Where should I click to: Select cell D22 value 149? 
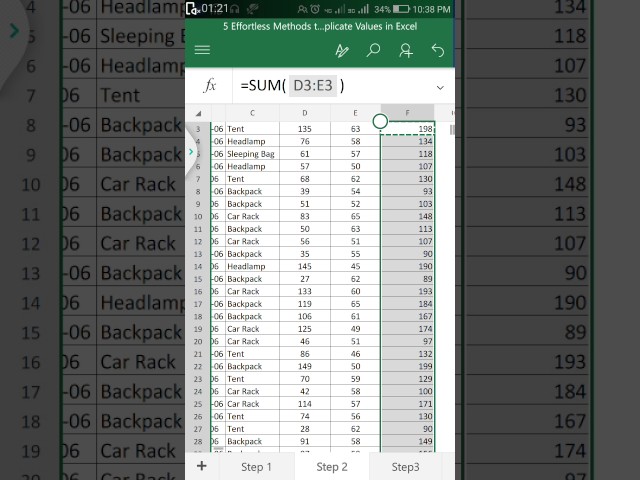point(304,367)
